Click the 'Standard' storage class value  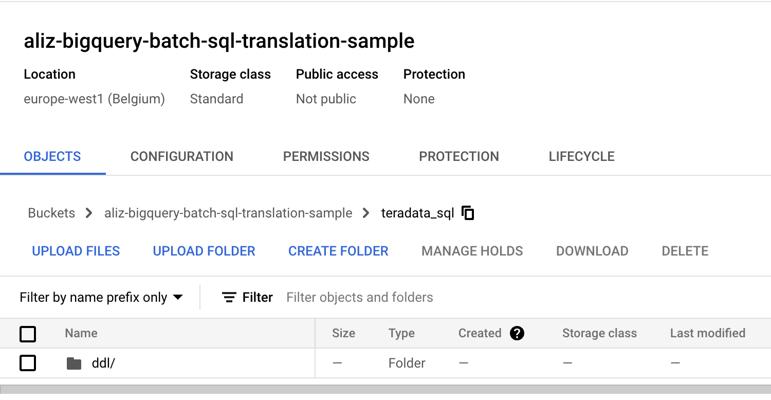click(216, 99)
